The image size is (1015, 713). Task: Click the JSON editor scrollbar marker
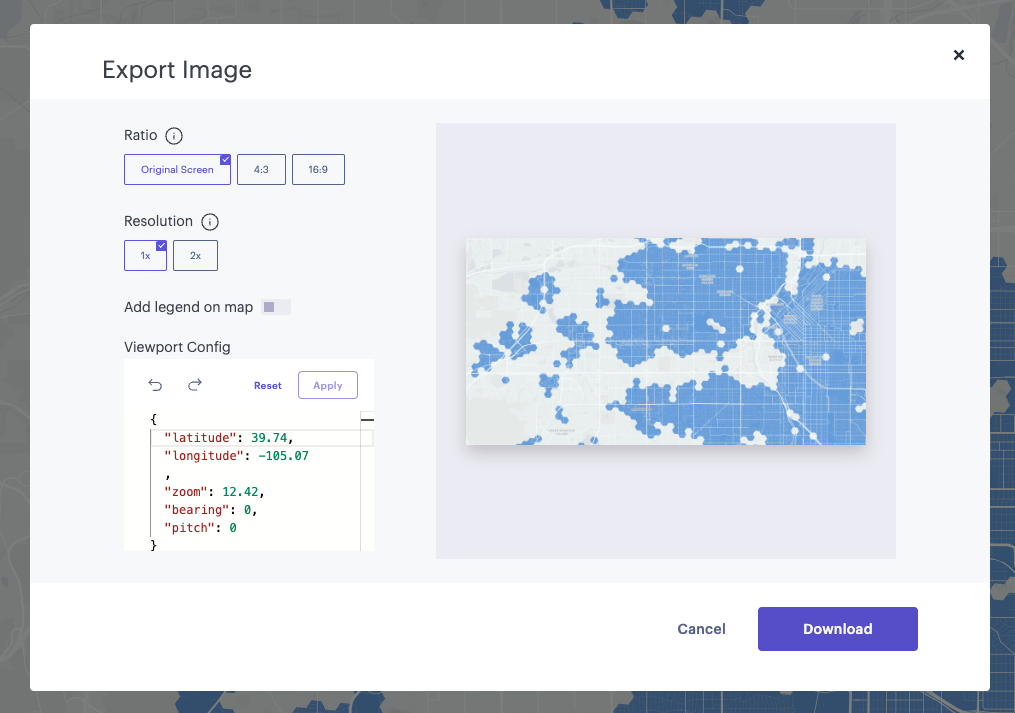point(367,420)
